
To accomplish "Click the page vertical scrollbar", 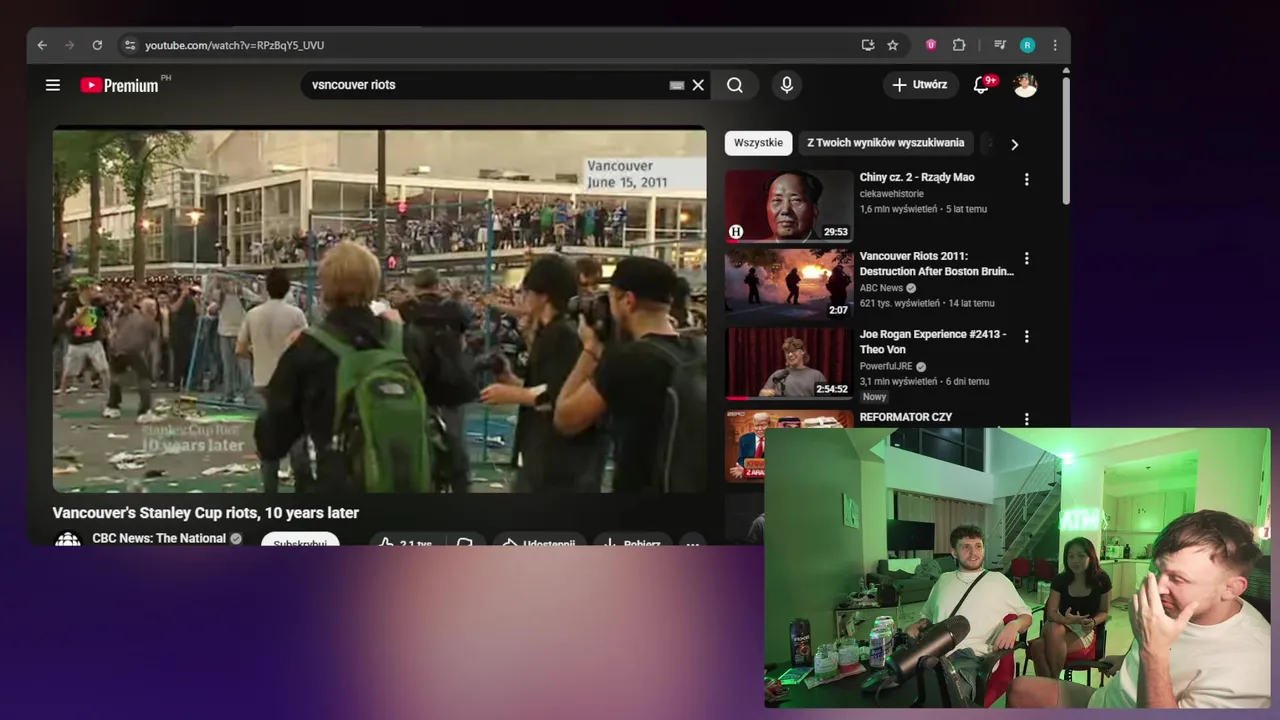I will (x=1066, y=140).
